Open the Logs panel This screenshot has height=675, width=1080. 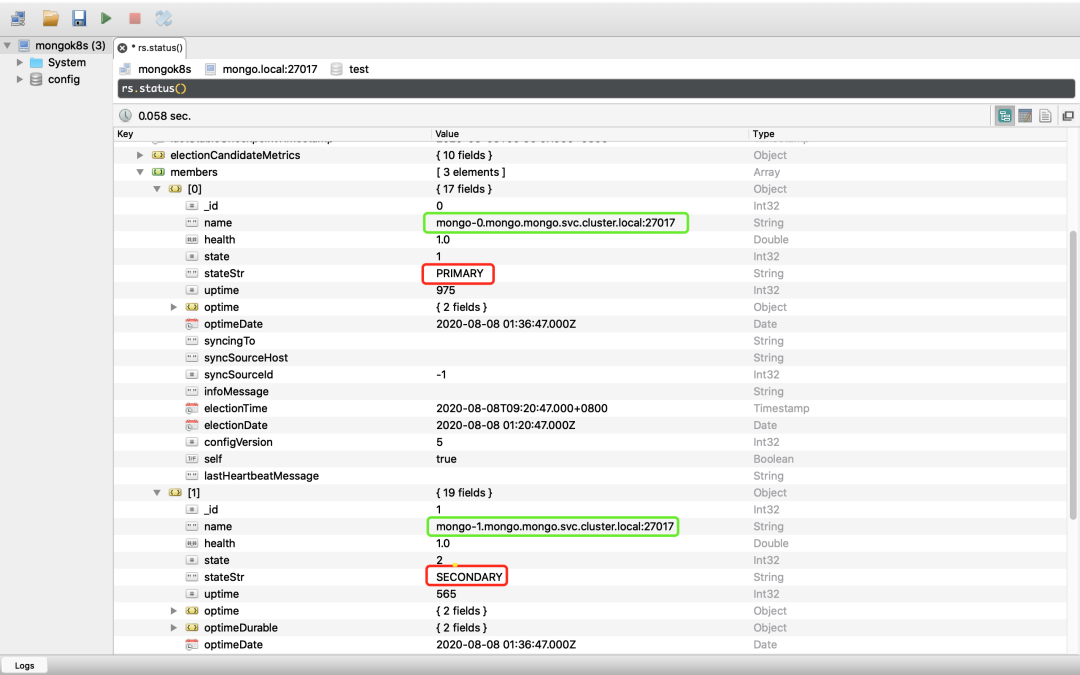24,665
